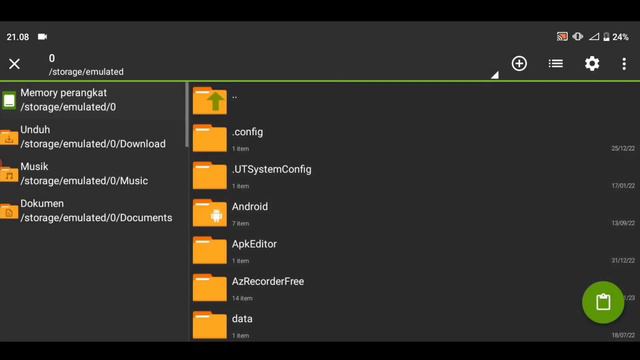Tap the .config folder date 25/12/22
The width and height of the screenshot is (640, 360).
click(623, 149)
